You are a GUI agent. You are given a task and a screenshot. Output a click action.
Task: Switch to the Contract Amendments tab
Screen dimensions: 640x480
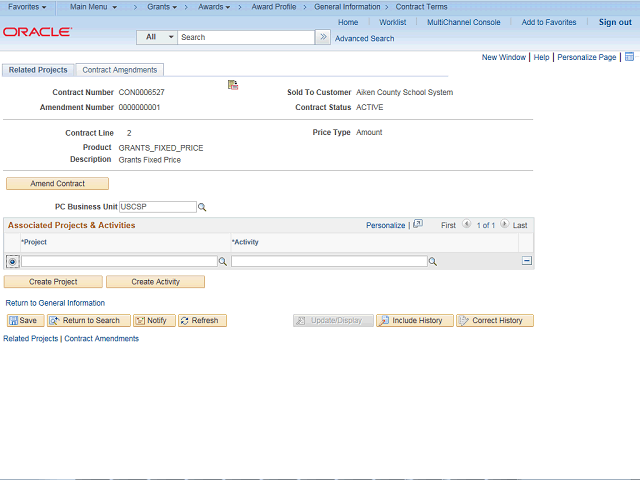(x=120, y=70)
